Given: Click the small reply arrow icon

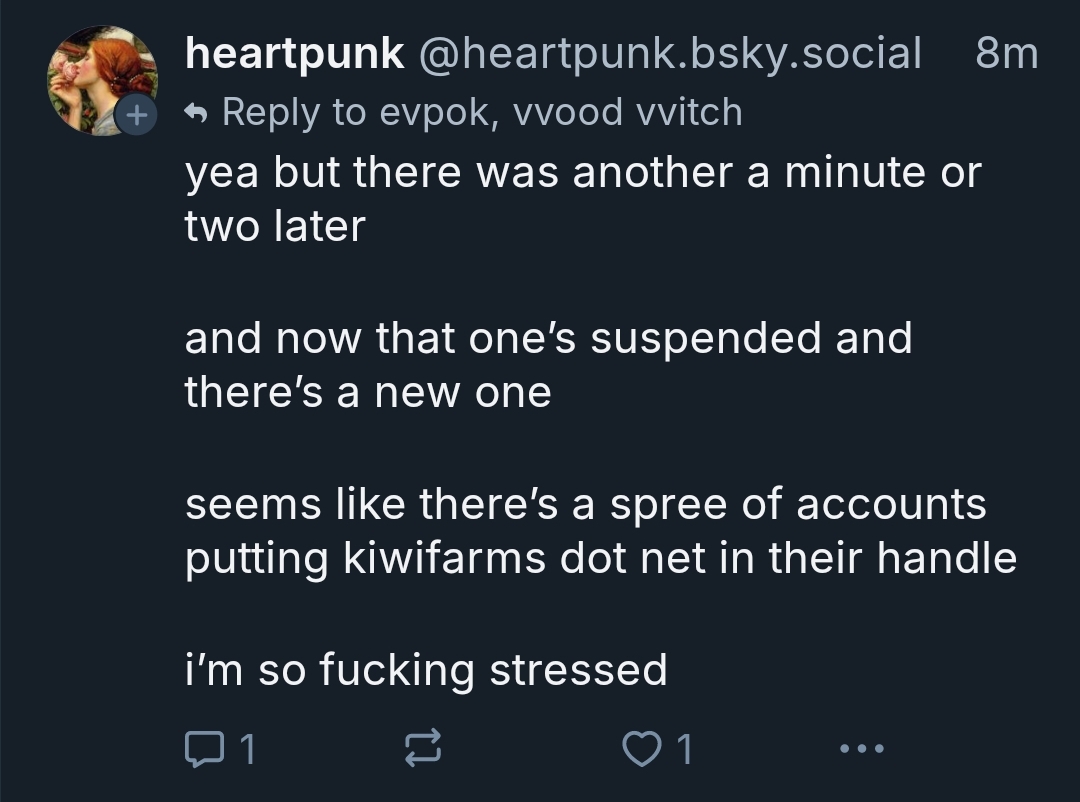Looking at the screenshot, I should [198, 112].
